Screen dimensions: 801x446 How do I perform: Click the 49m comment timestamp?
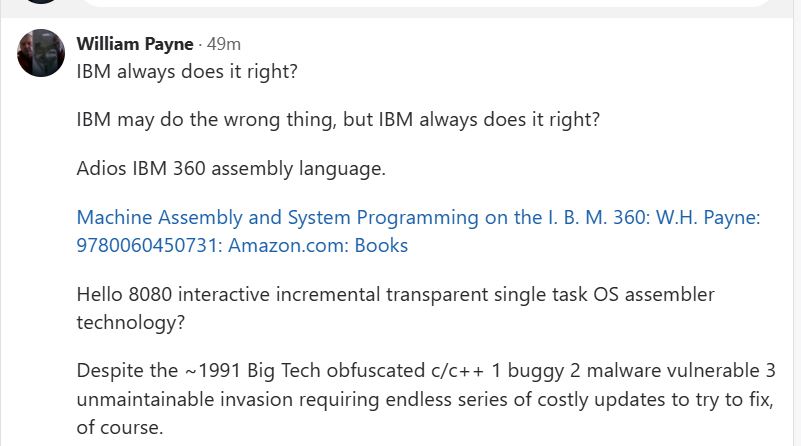pyautogui.click(x=224, y=44)
